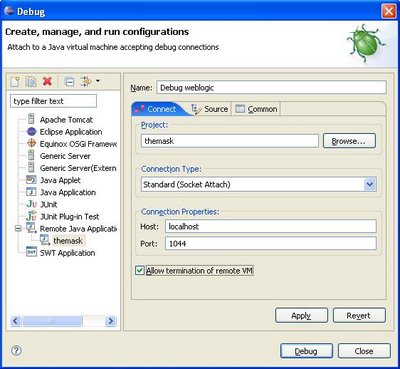Click the tree's horizontal scrollbar thumb
This screenshot has height=369, width=400.
click(x=52, y=321)
